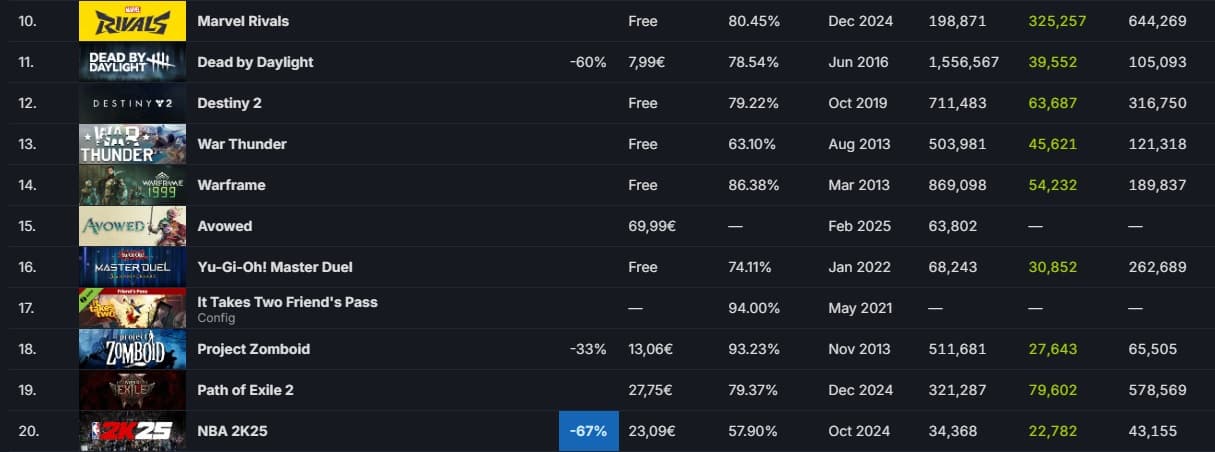Select the Project Zomboid logo thumbnail
Image resolution: width=1215 pixels, height=452 pixels.
point(132,349)
